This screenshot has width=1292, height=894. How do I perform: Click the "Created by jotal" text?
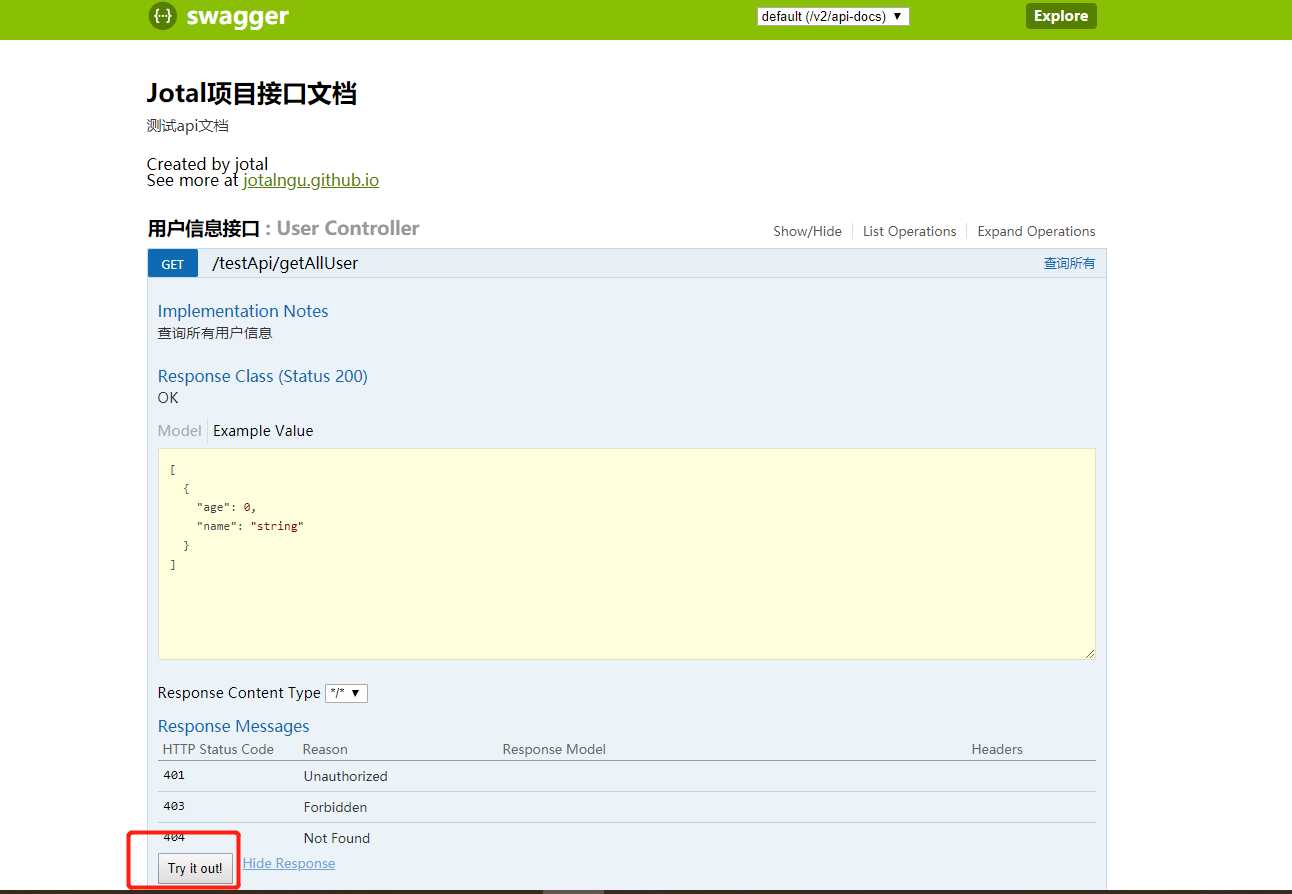tap(207, 164)
